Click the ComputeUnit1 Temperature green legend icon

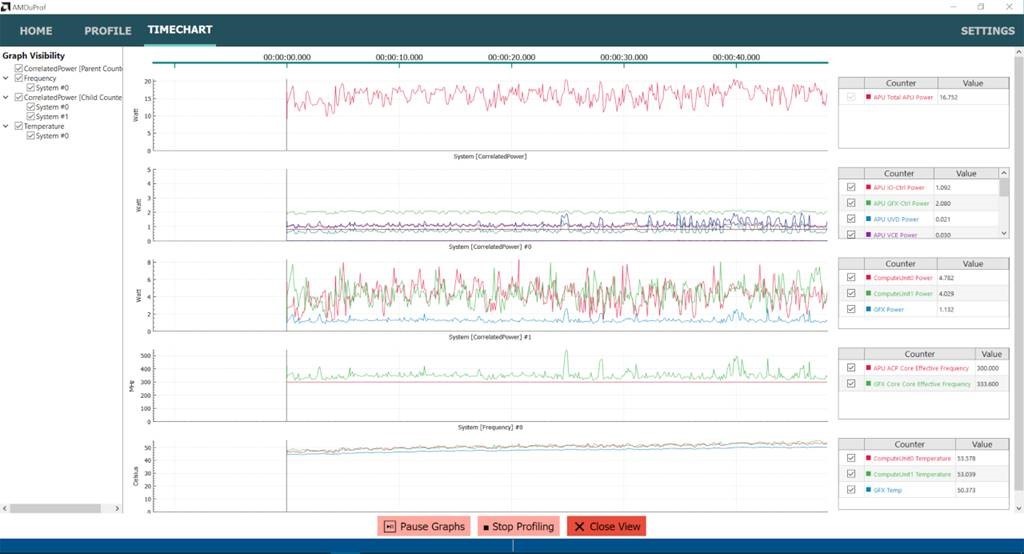(869, 474)
